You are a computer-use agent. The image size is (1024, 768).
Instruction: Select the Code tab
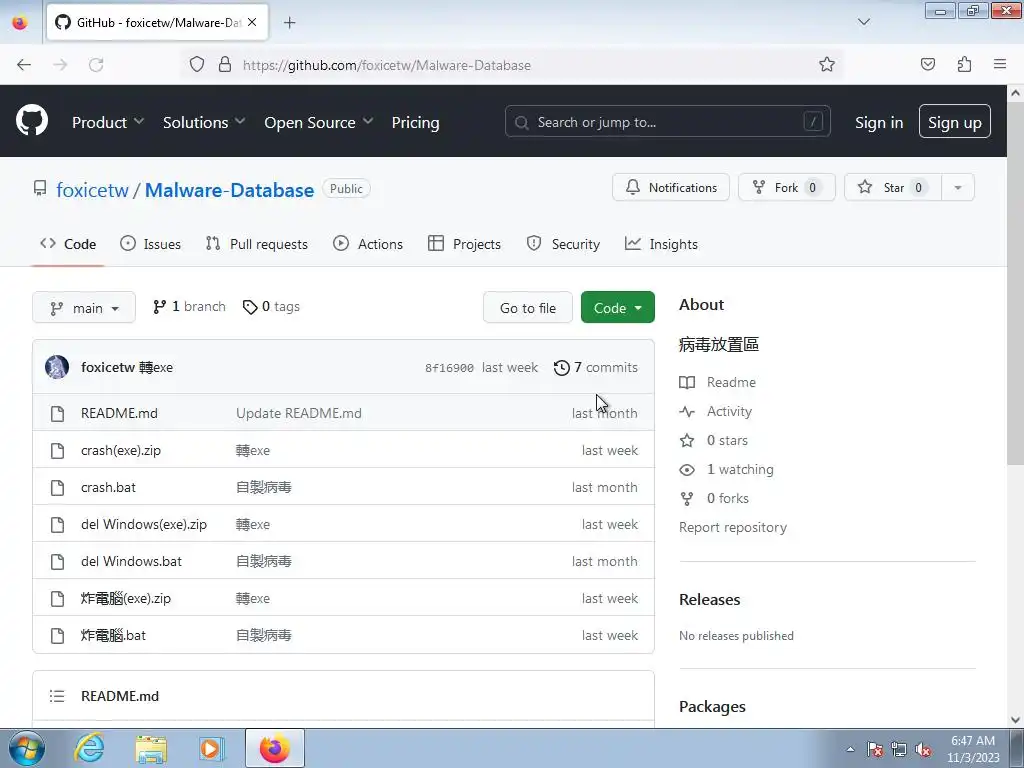(x=68, y=244)
